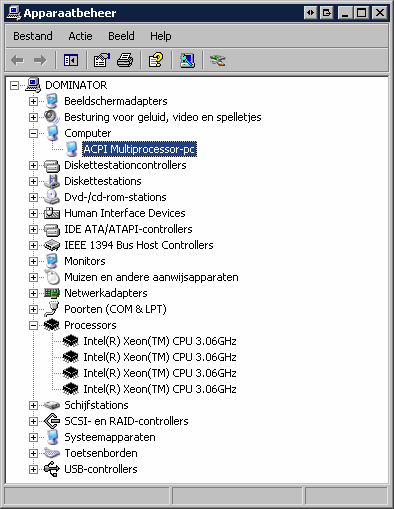The height and width of the screenshot is (509, 394).
Task: Select the last Intel Xeon CPU entry
Action: pos(160,389)
